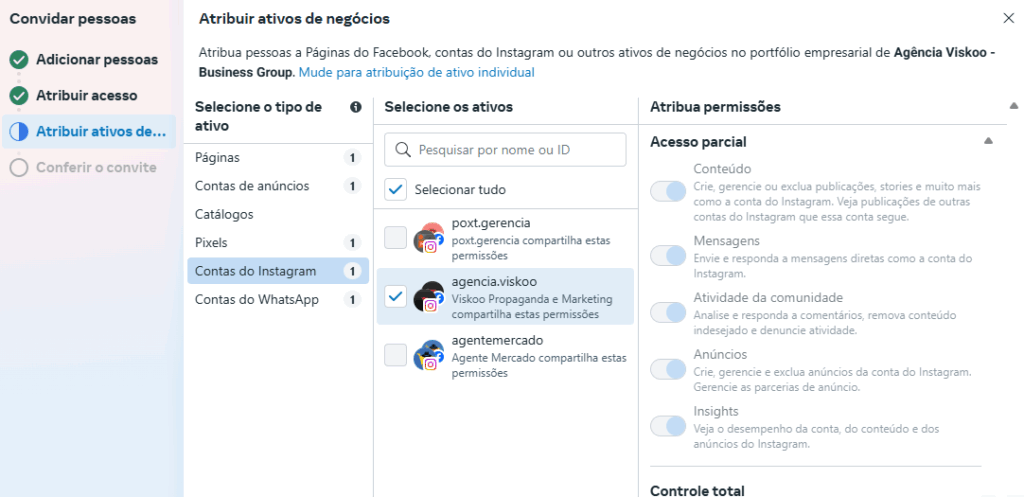Check the poxt.gerencia account checkbox
Image resolution: width=1024 pixels, height=497 pixels.
pyautogui.click(x=395, y=238)
